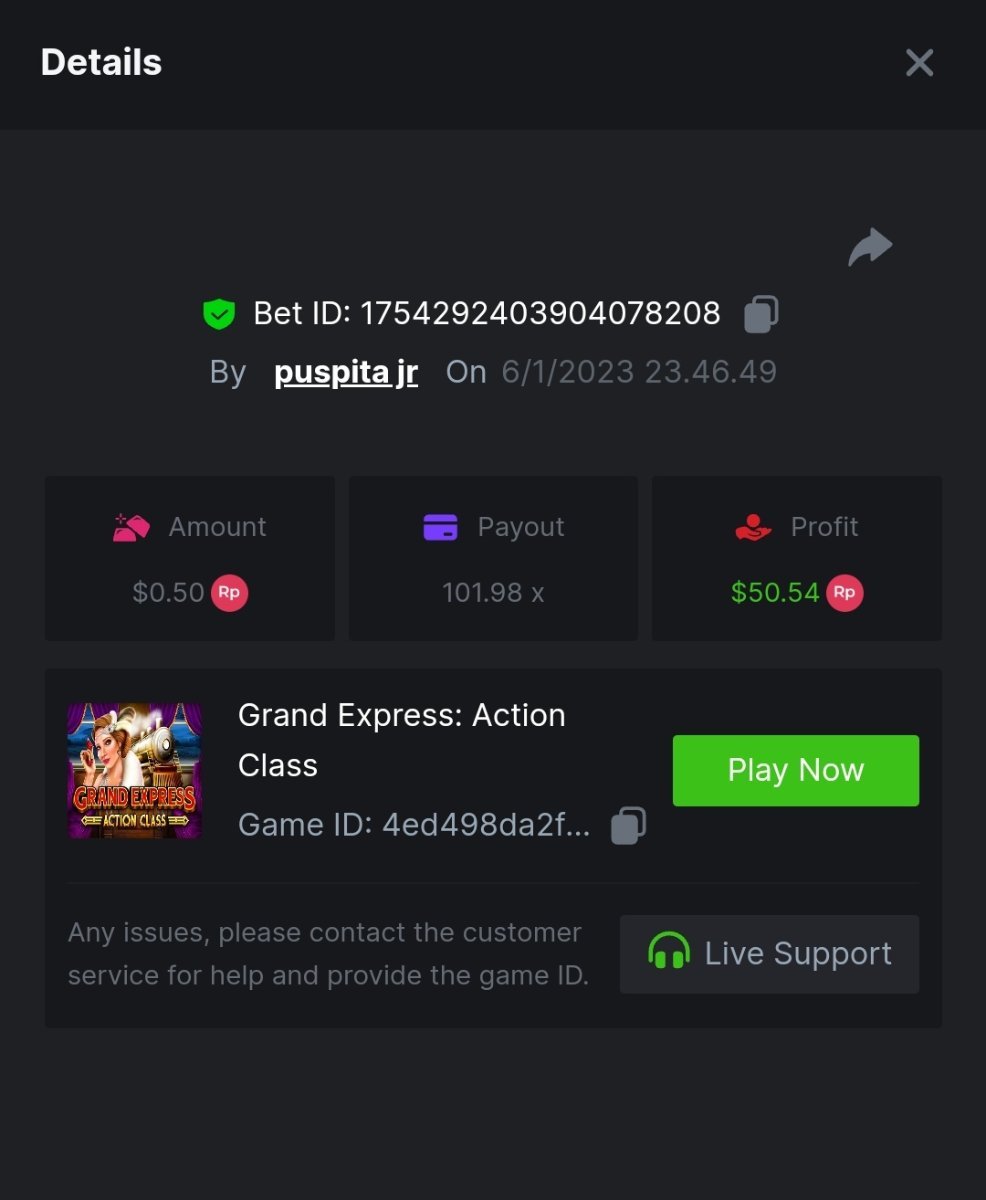Image resolution: width=986 pixels, height=1200 pixels.
Task: Open puspita jr user profile
Action: [346, 372]
